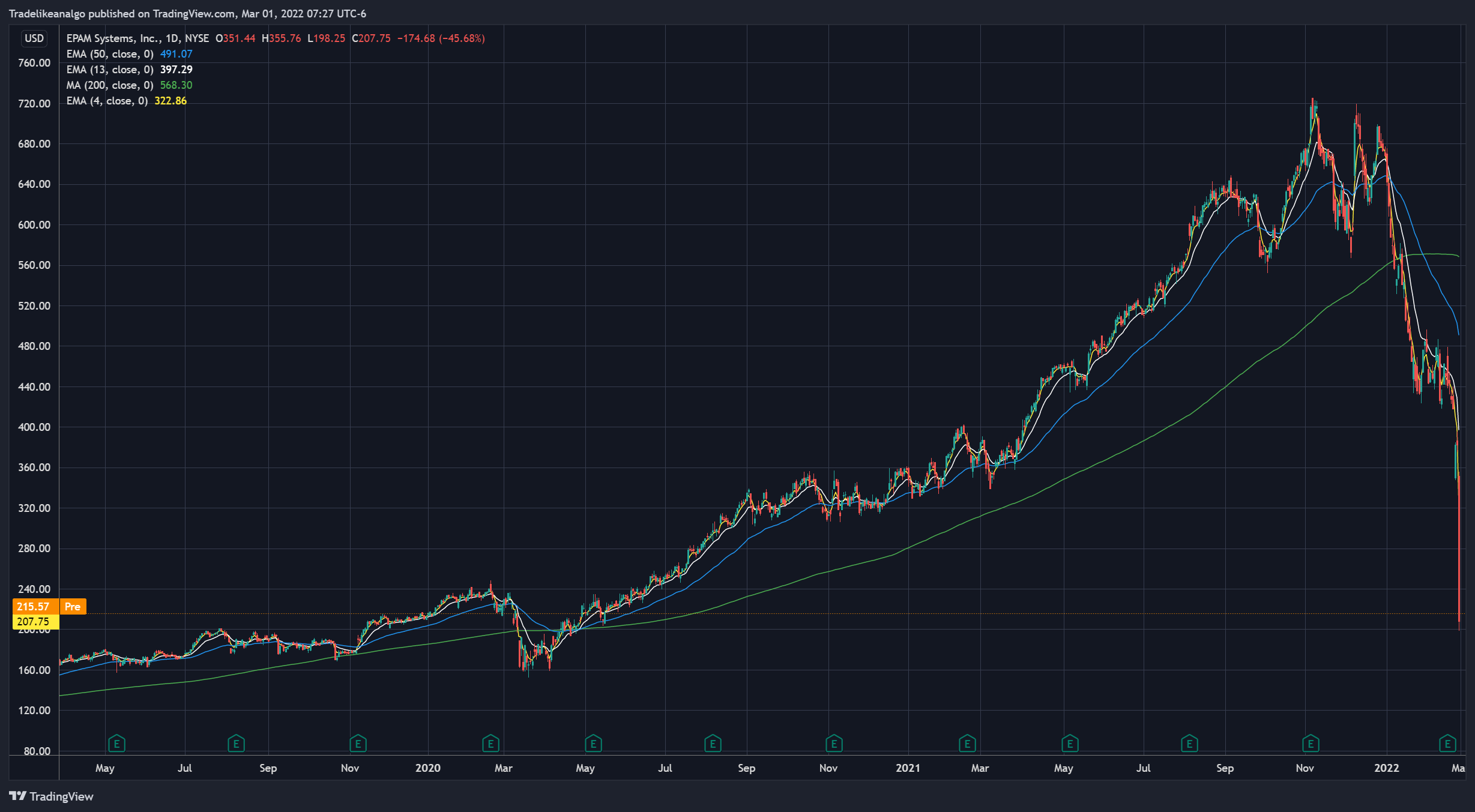
Task: Click the low price L198.25
Action: click(x=326, y=38)
